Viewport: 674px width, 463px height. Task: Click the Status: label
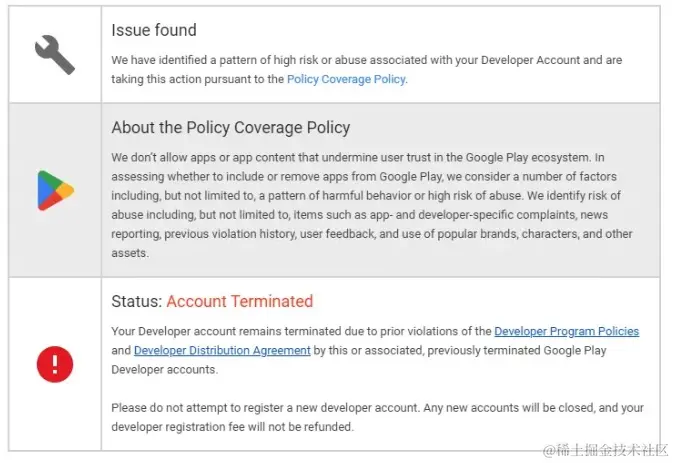[x=136, y=301]
